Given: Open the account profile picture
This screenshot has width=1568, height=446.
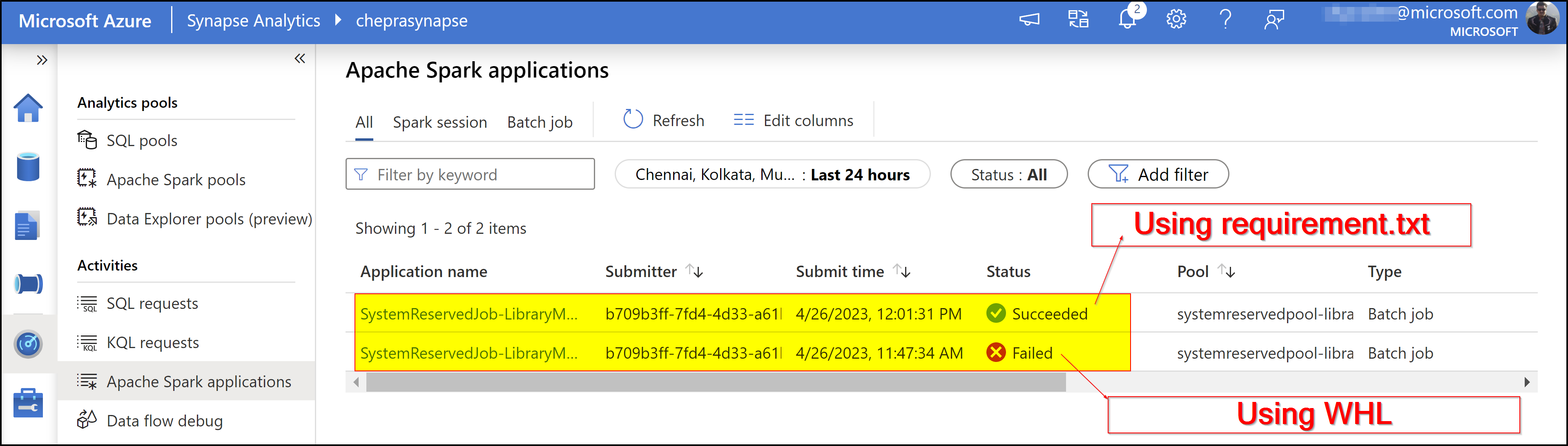Looking at the screenshot, I should (1542, 18).
